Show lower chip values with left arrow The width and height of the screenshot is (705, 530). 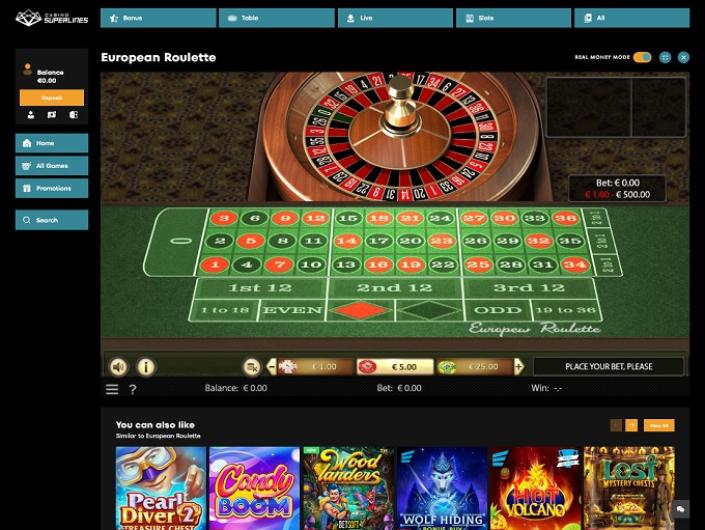[271, 366]
